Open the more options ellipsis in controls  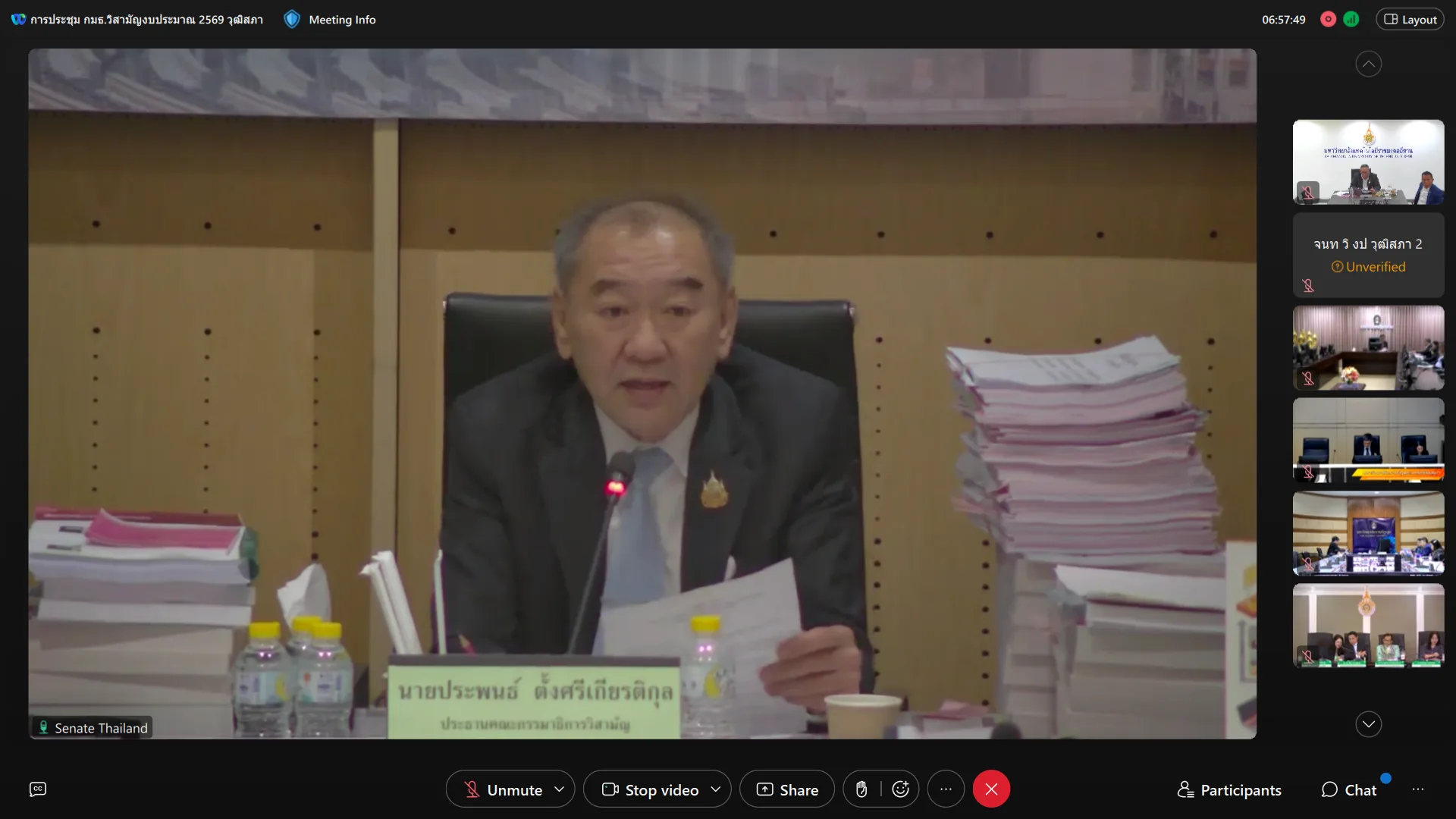946,789
